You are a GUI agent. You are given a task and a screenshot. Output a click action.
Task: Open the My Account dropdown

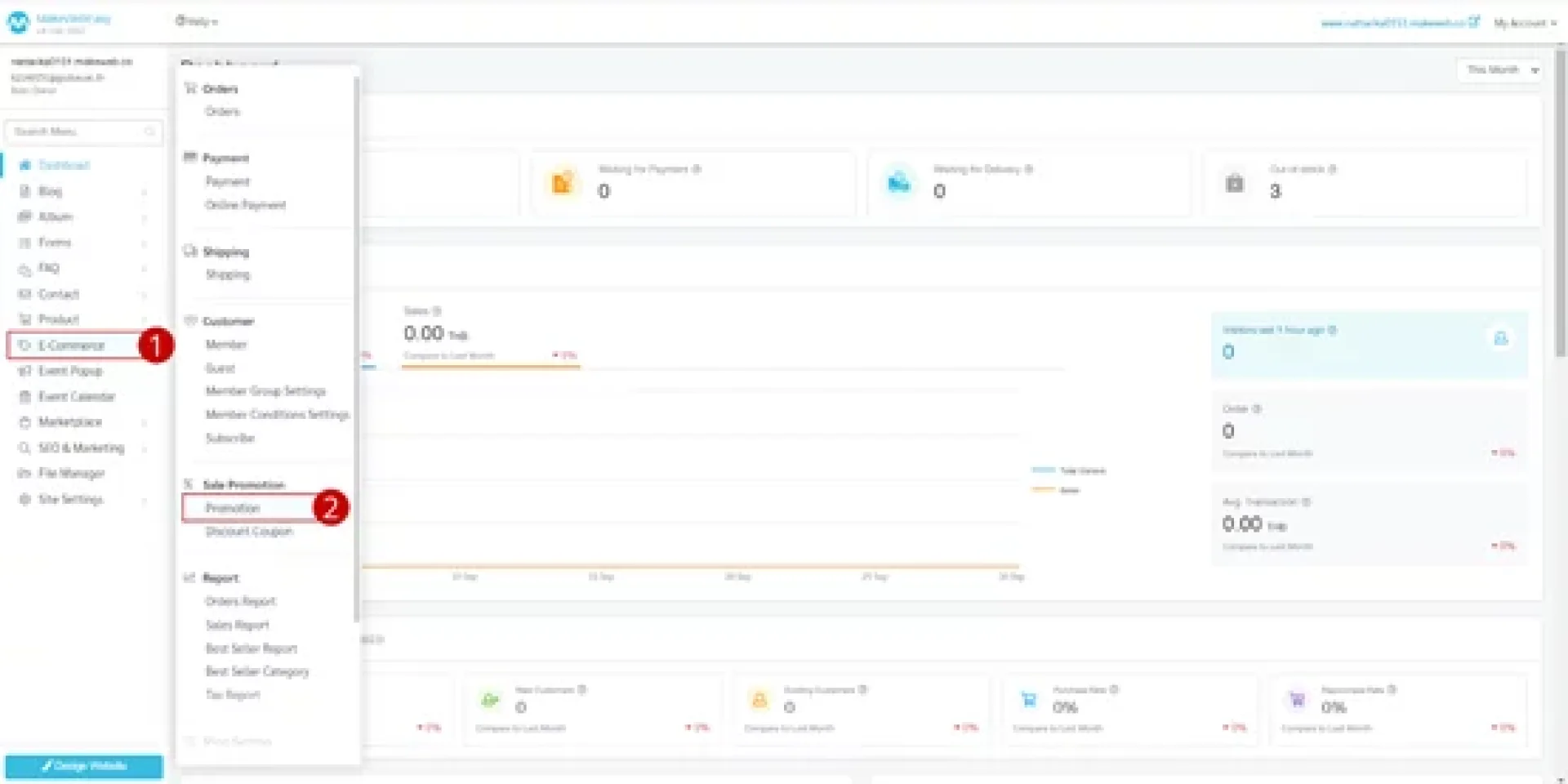(x=1525, y=23)
